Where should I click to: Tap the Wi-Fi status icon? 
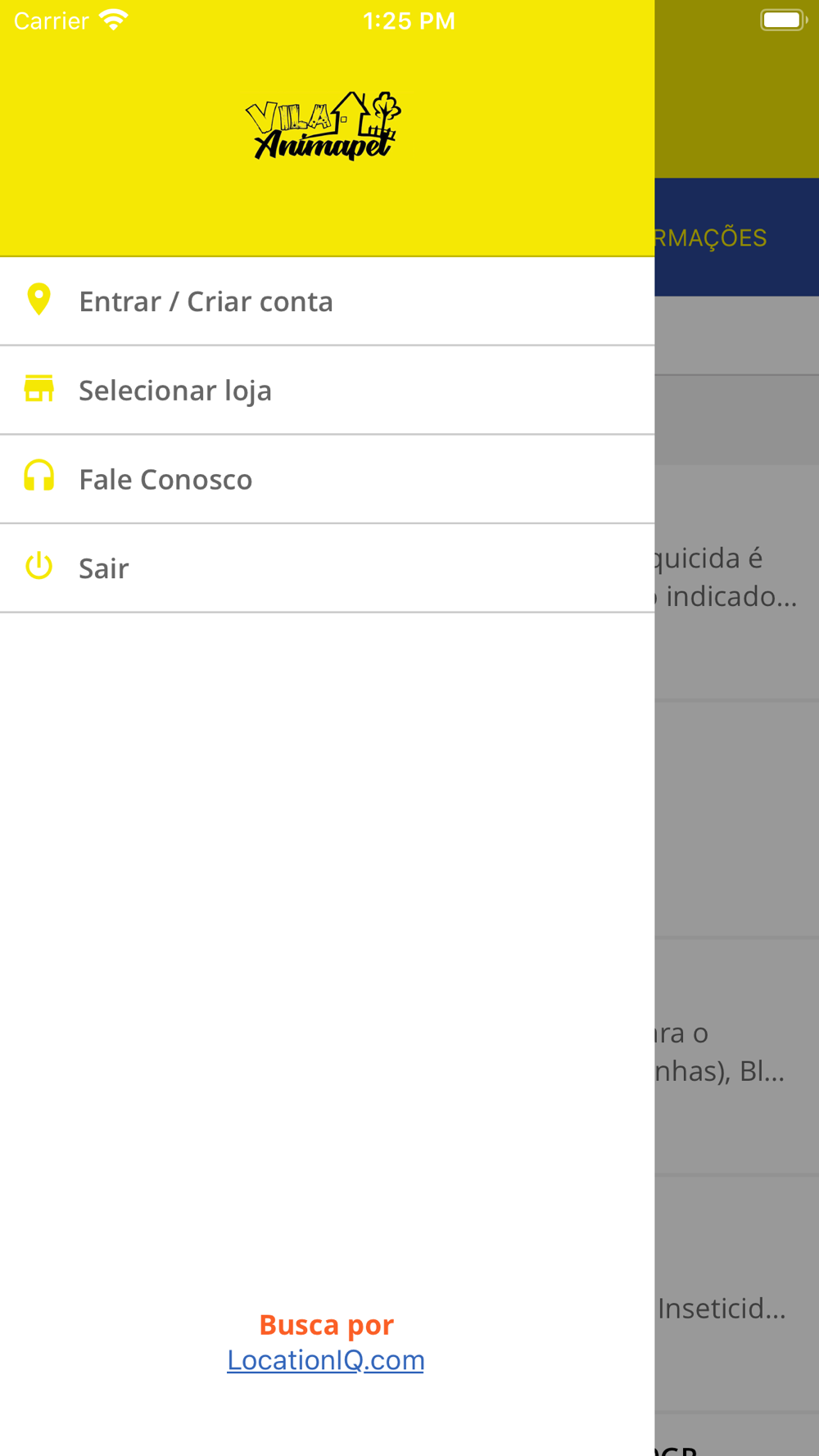[113, 20]
